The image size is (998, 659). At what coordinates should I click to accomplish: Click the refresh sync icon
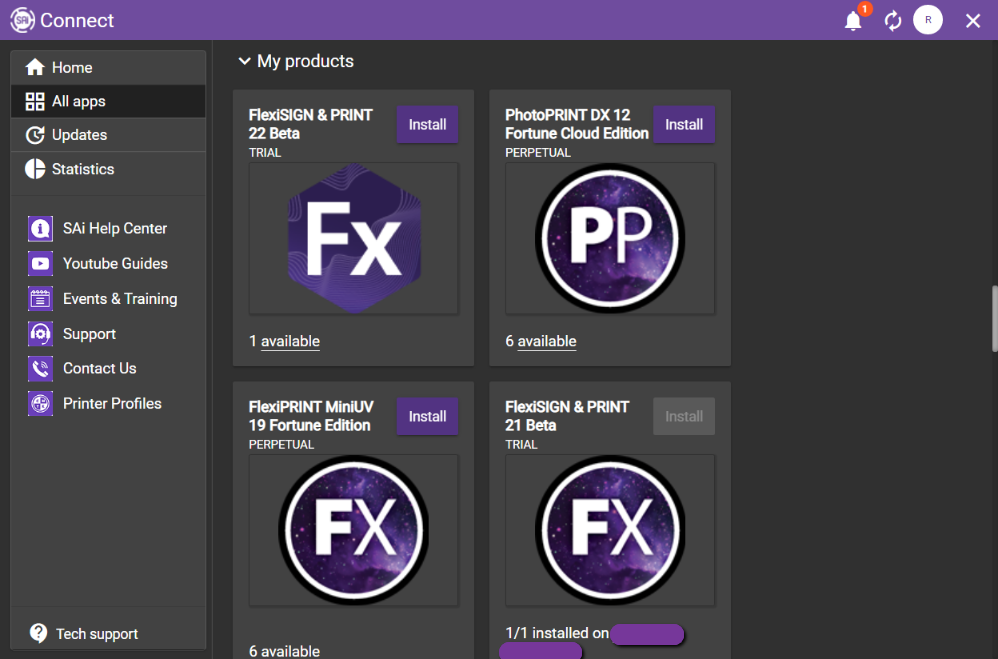click(892, 21)
